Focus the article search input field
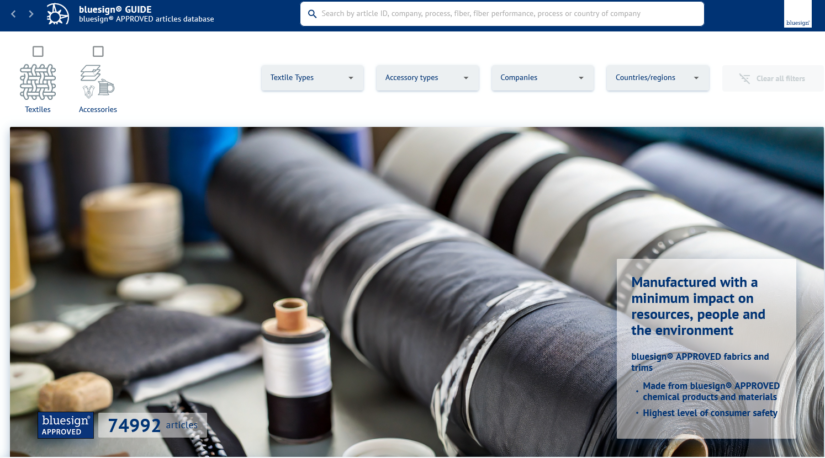Screen dimensions: 825x458 pyautogui.click(x=502, y=14)
